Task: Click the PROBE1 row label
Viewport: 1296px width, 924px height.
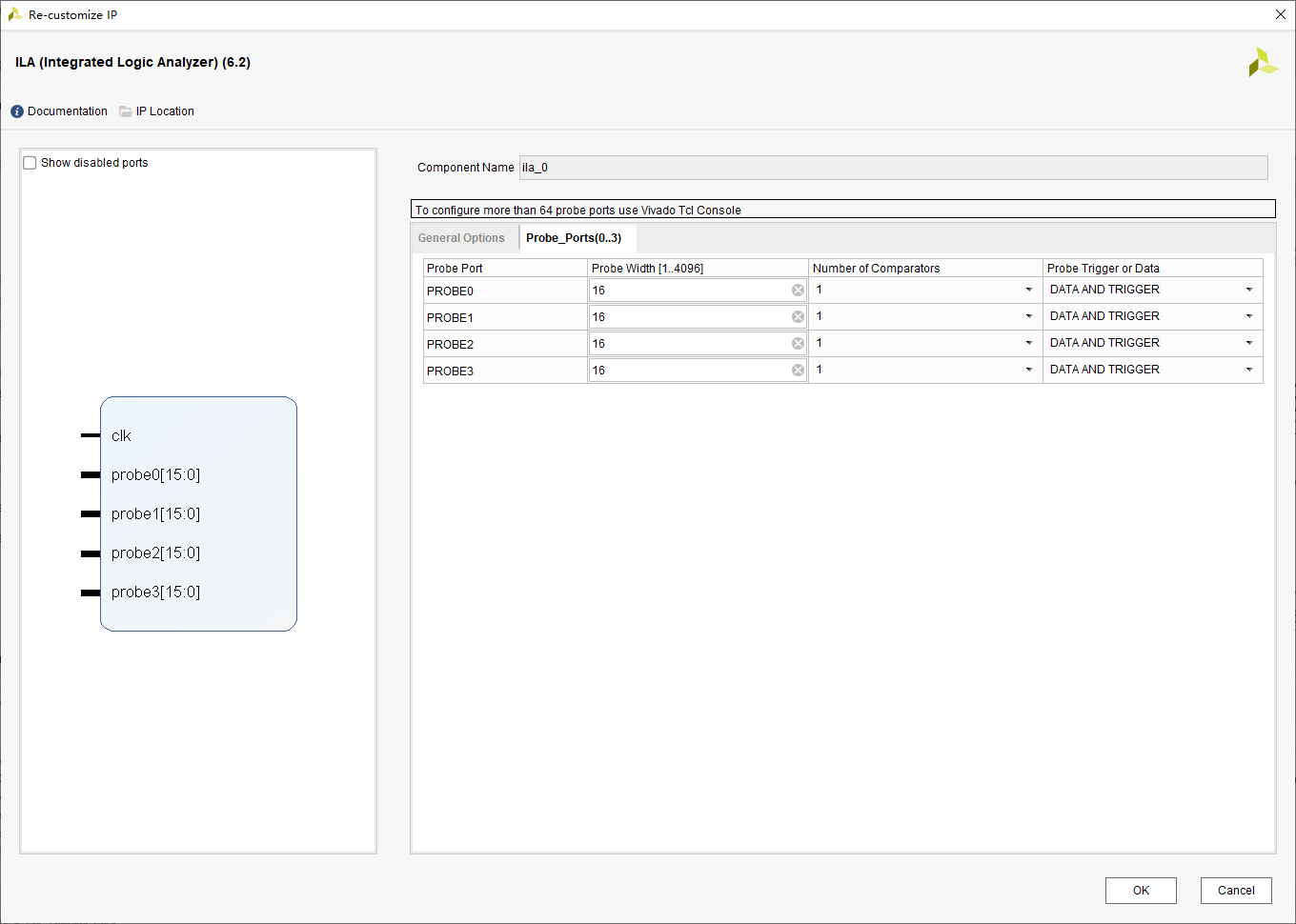Action: coord(450,318)
